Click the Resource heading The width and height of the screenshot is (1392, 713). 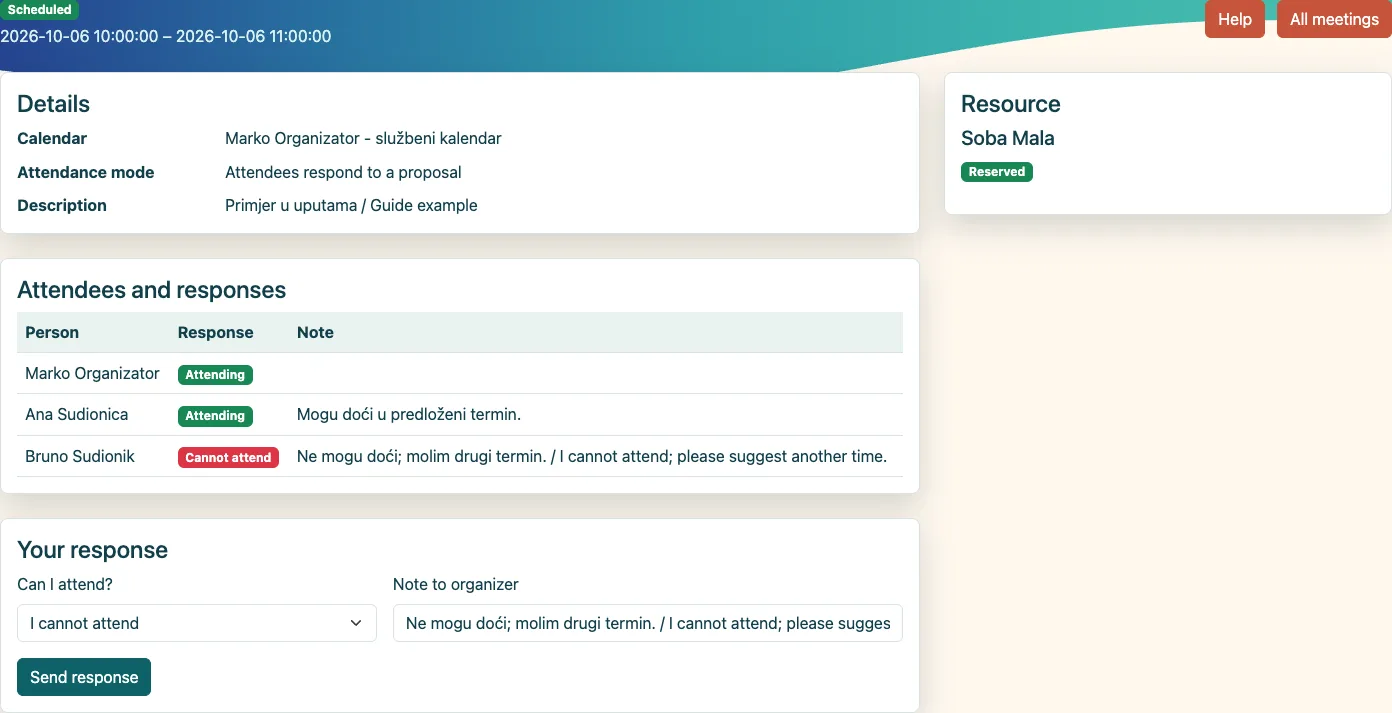[1011, 104]
